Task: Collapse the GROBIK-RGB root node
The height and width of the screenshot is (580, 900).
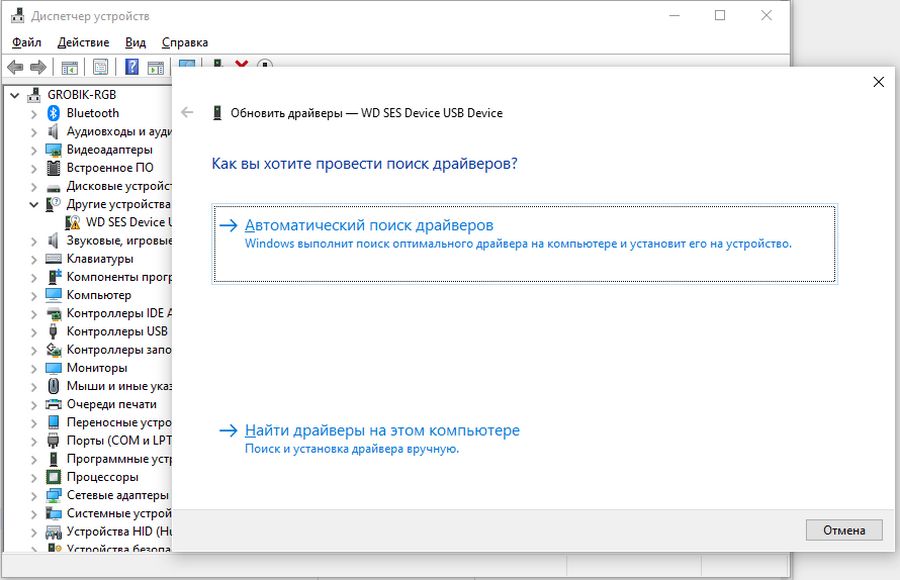Action: 15,95
